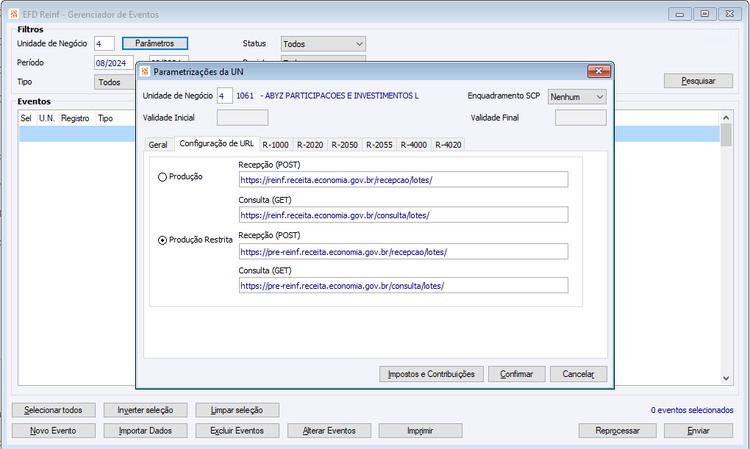Viewport: 750px width, 449px height.
Task: Open the R-2055 tab
Action: tap(379, 144)
